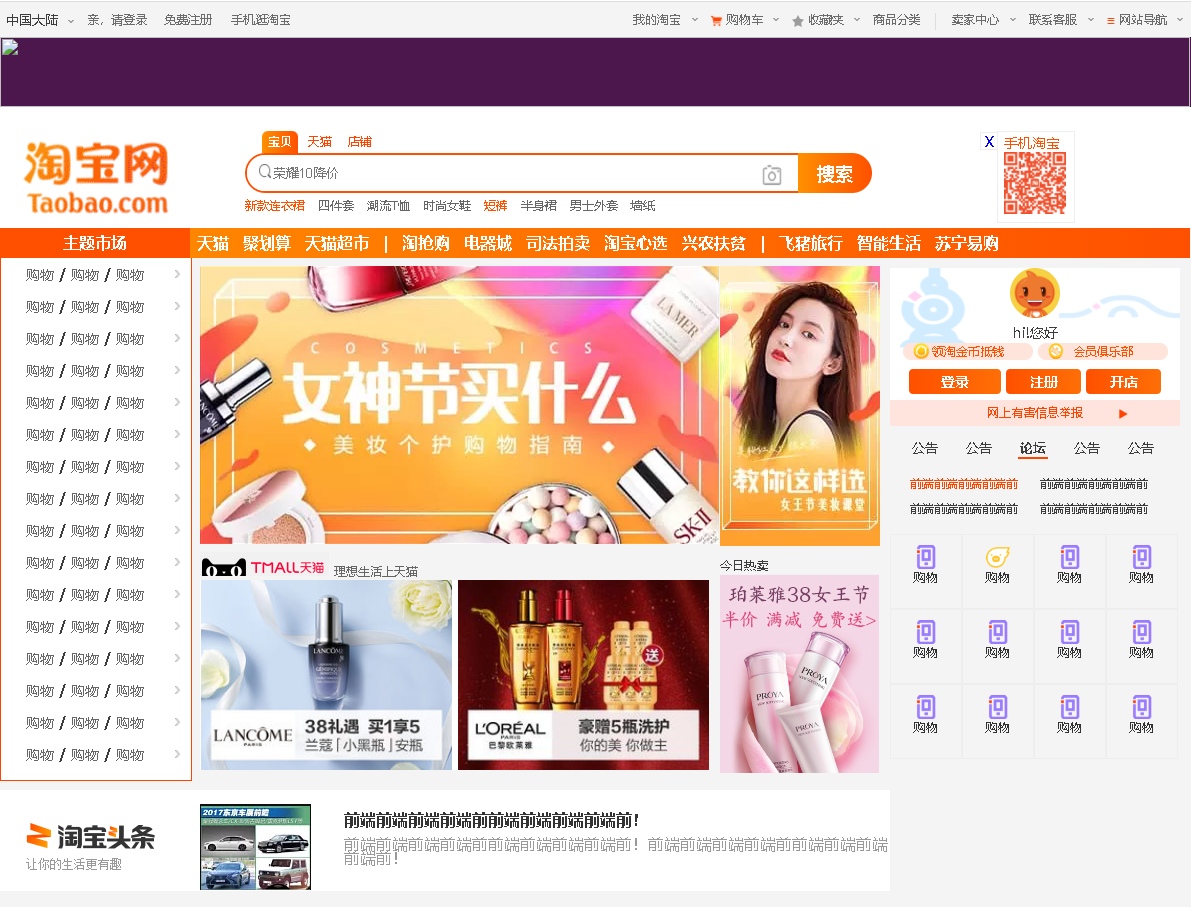Expand the 购物车 dropdown arrow
Viewport: 1191px width, 907px height.
tap(776, 20)
